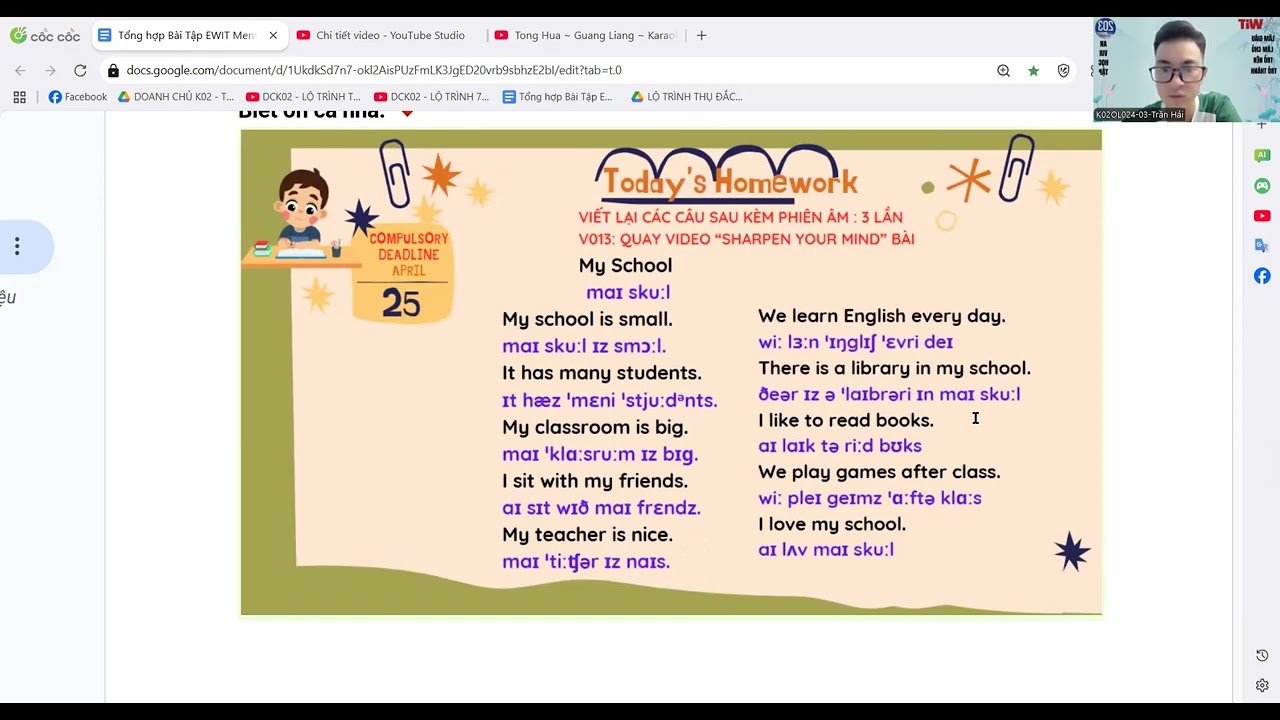Switch to the Chi tiết video YouTube Studio tab
Screen dimensions: 1280x720
pyautogui.click(x=390, y=35)
